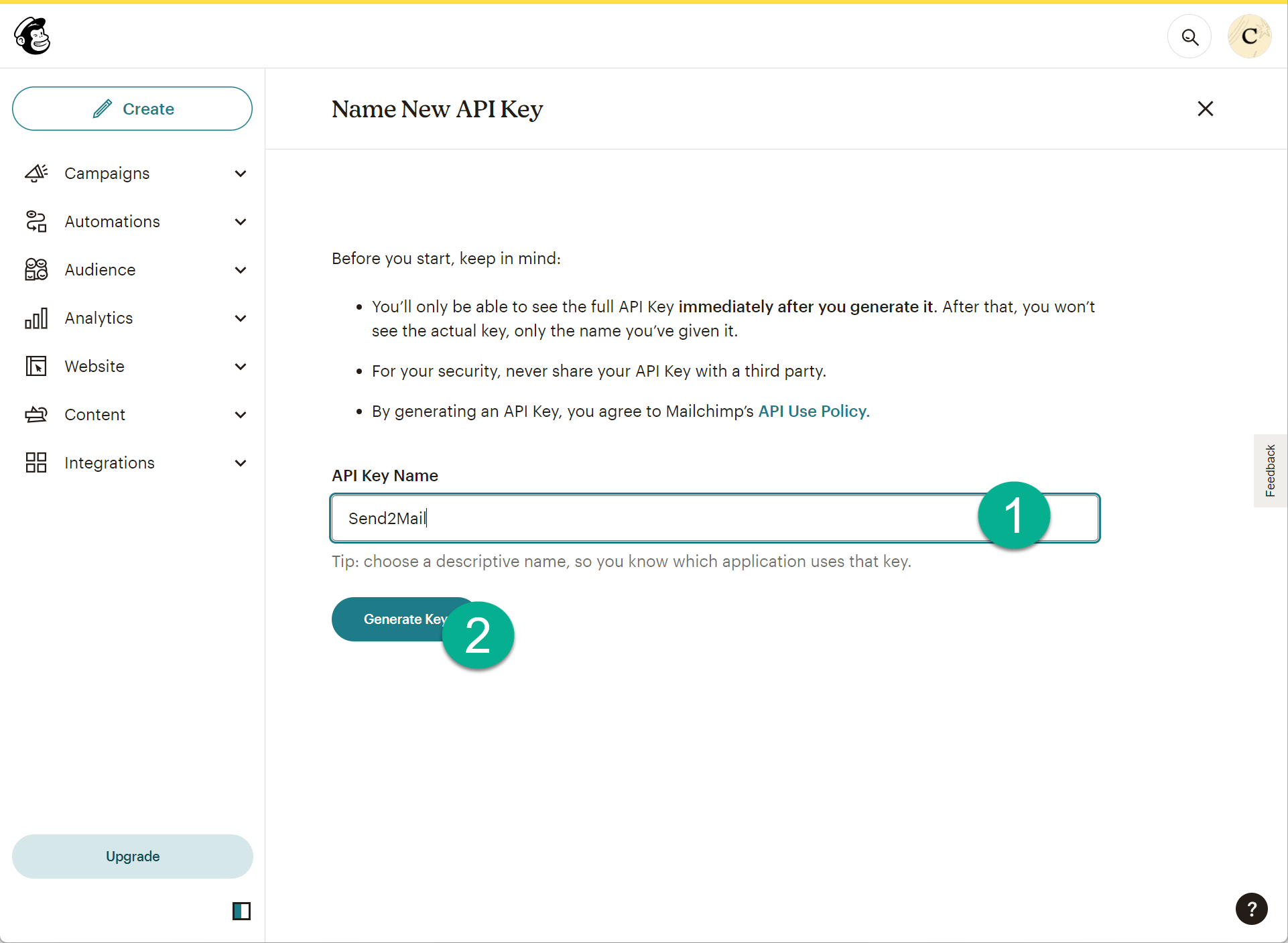
Task: Open the API Use Policy link
Action: [814, 412]
